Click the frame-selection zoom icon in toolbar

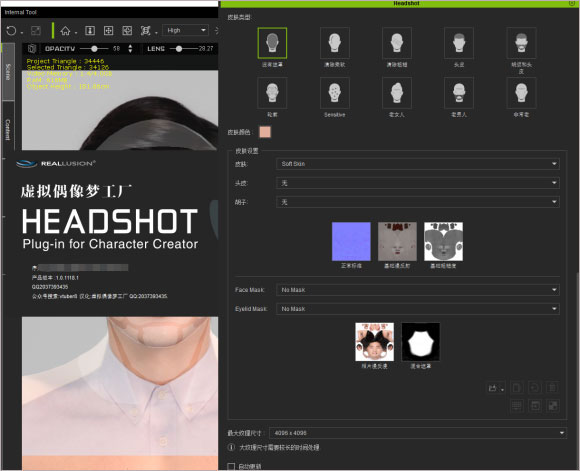[x=145, y=31]
